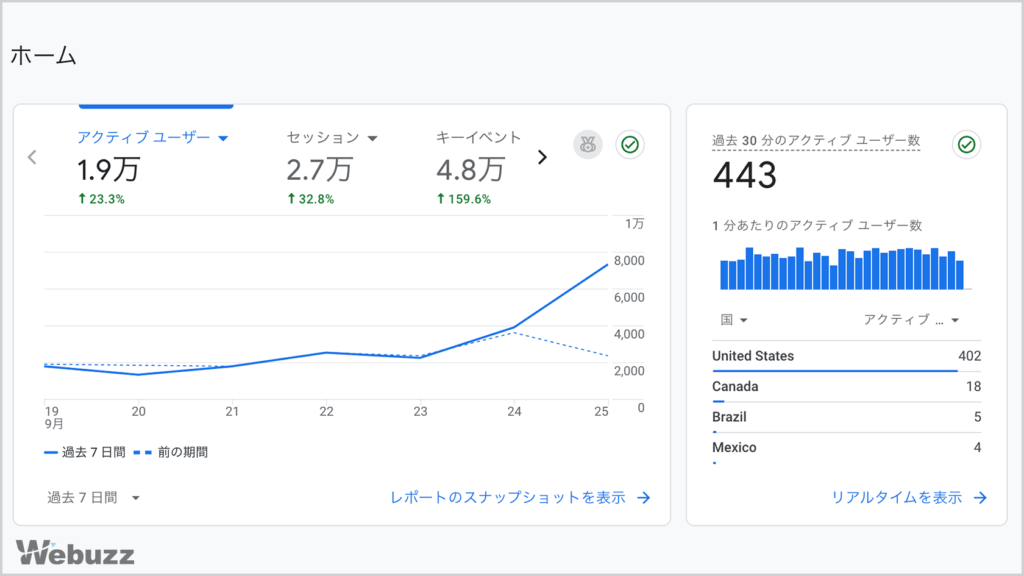Click the United States row
The width and height of the screenshot is (1024, 576).
click(846, 357)
